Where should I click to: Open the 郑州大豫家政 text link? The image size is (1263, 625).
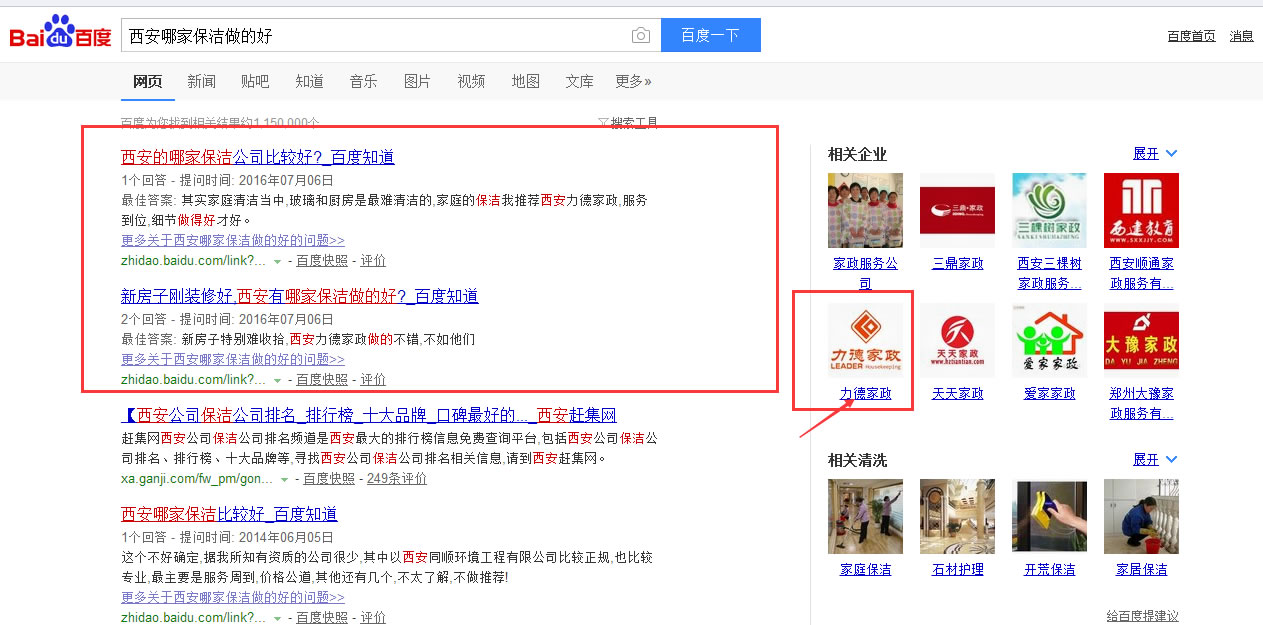point(1141,403)
